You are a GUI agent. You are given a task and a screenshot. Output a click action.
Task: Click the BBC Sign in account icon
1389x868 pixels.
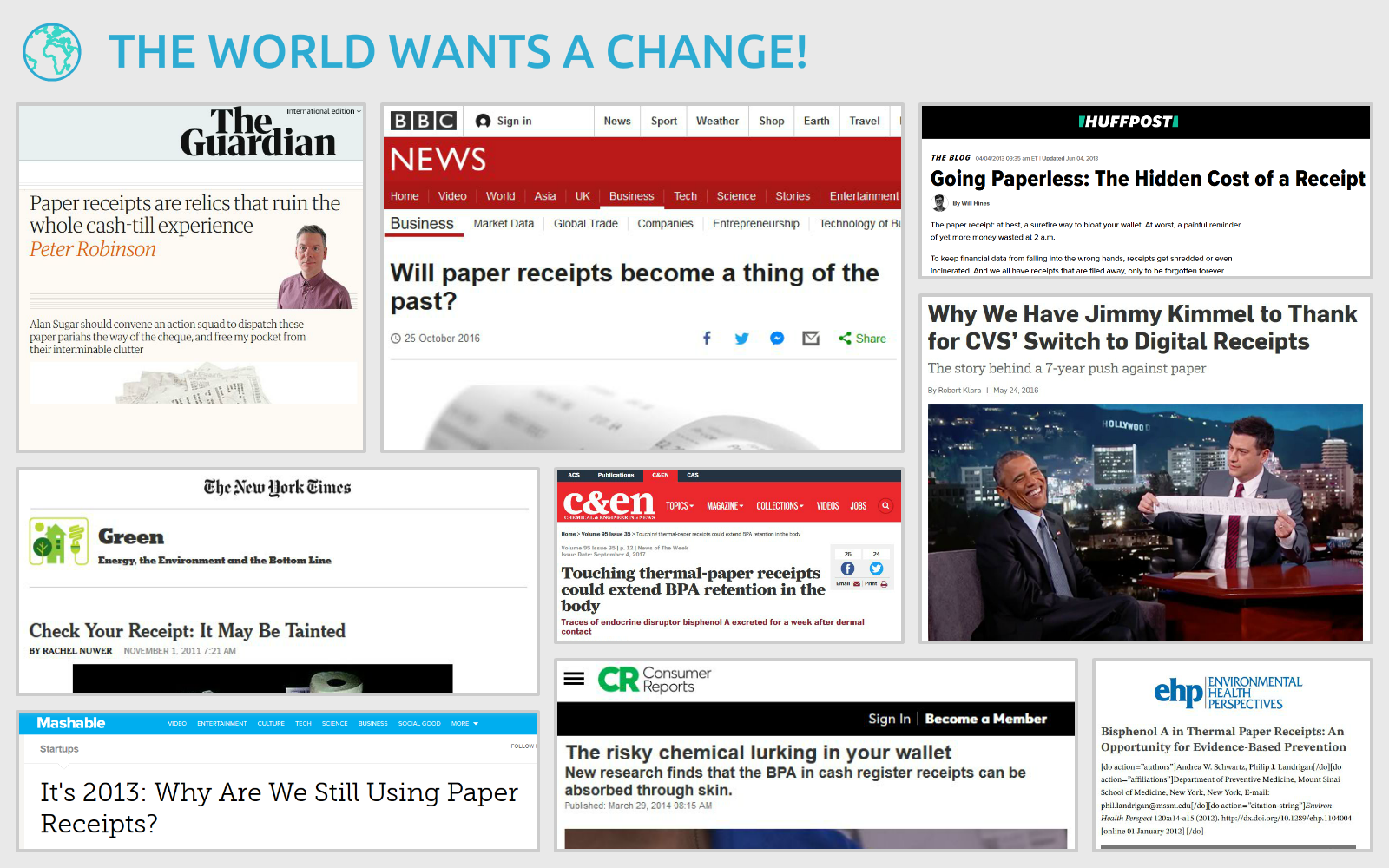tap(484, 122)
